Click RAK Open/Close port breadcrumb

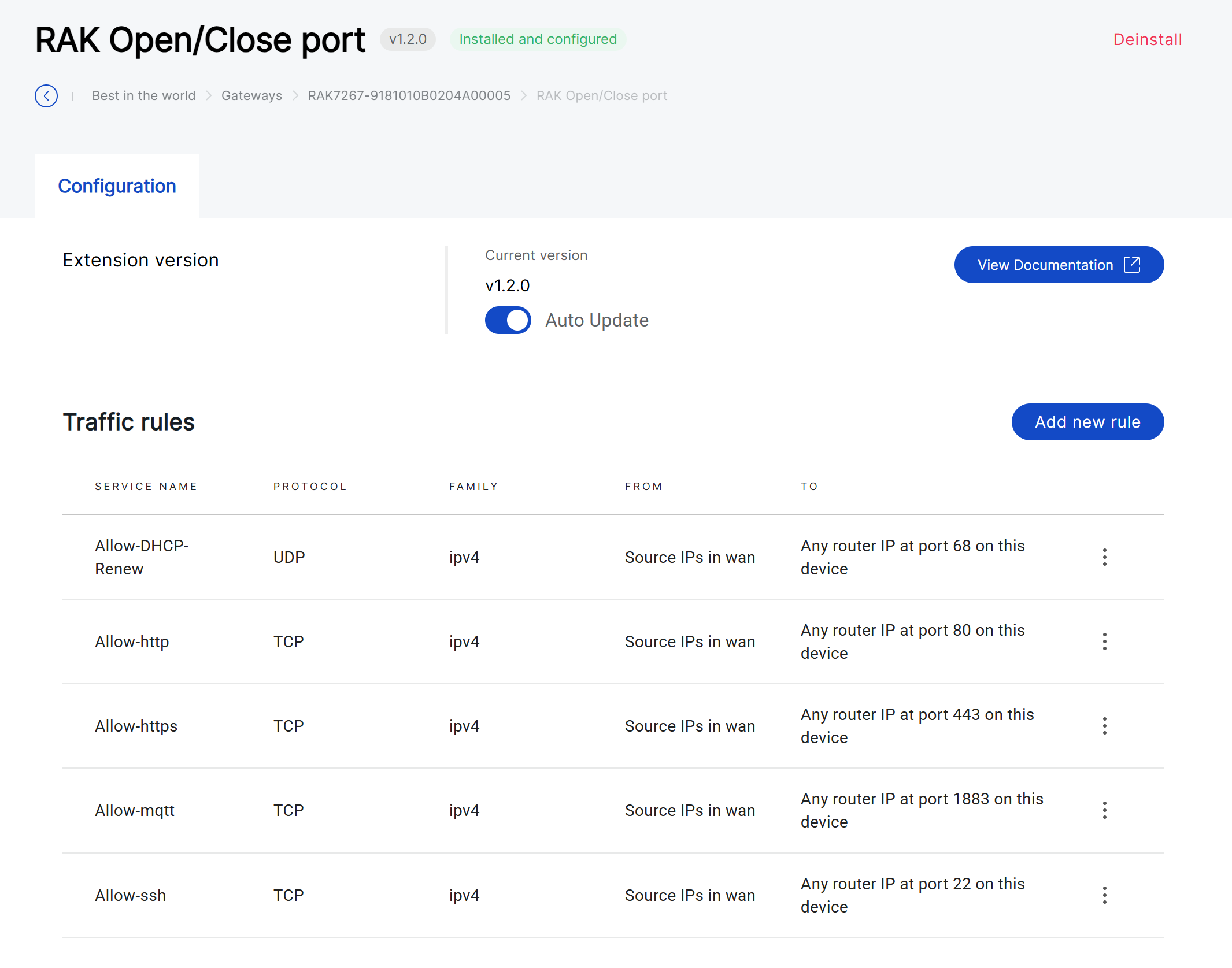click(601, 96)
